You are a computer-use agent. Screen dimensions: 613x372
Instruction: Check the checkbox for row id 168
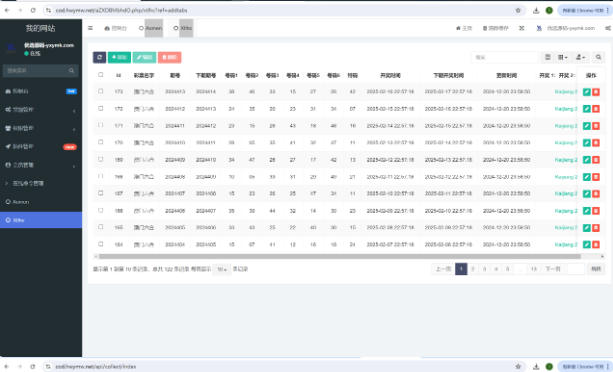coord(100,176)
